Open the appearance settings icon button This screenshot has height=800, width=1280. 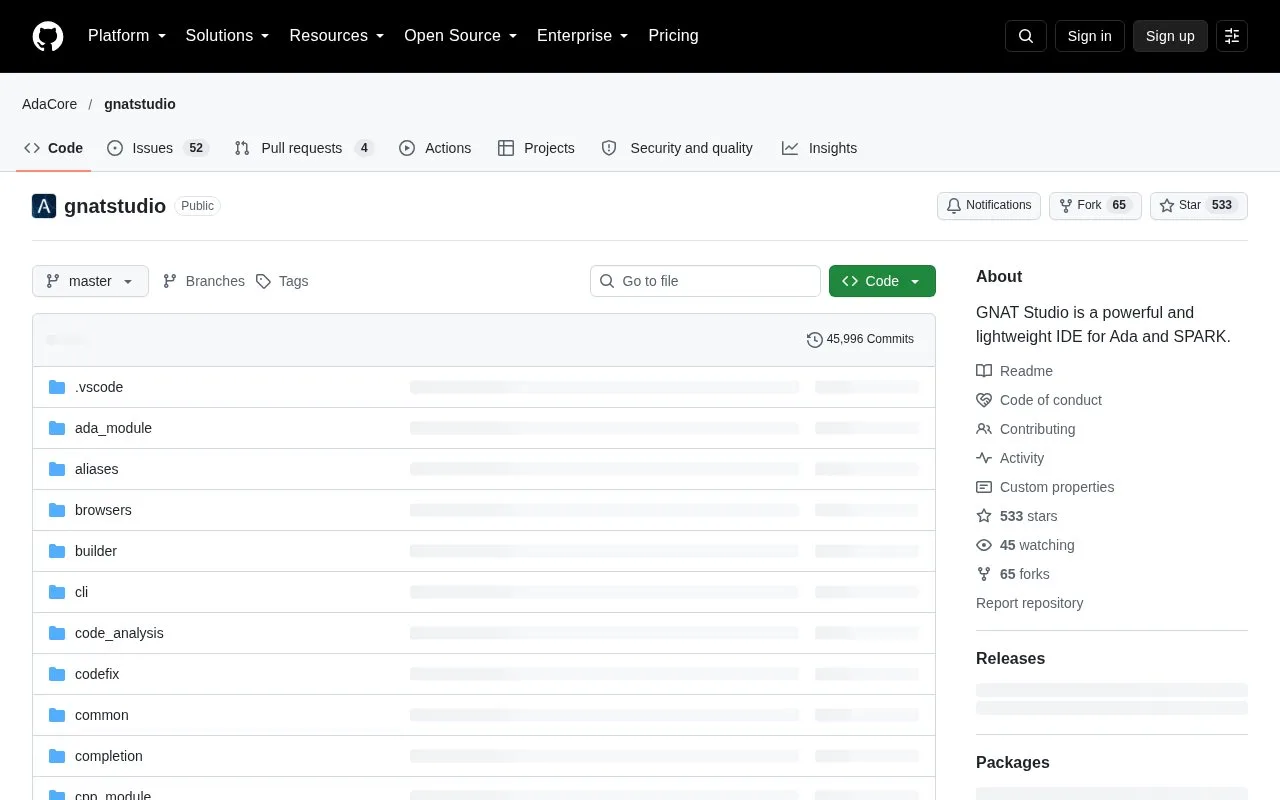[x=1232, y=36]
